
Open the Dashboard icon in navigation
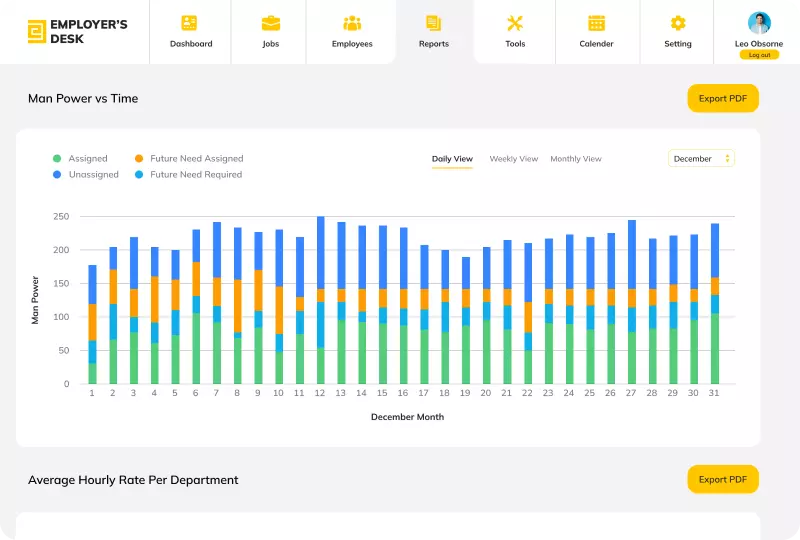click(190, 23)
